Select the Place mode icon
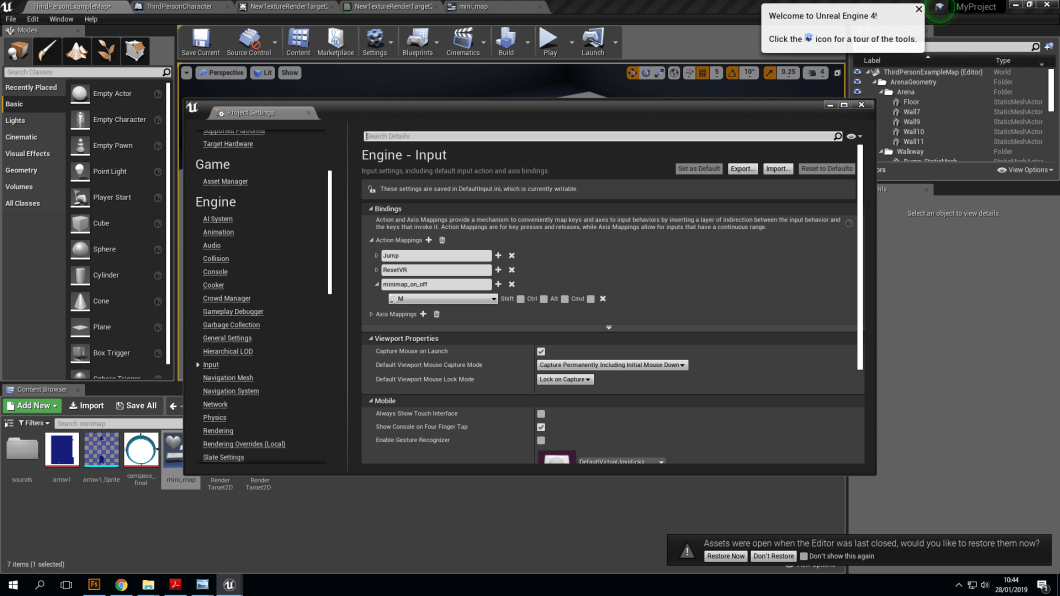This screenshot has height=596, width=1060. point(18,51)
